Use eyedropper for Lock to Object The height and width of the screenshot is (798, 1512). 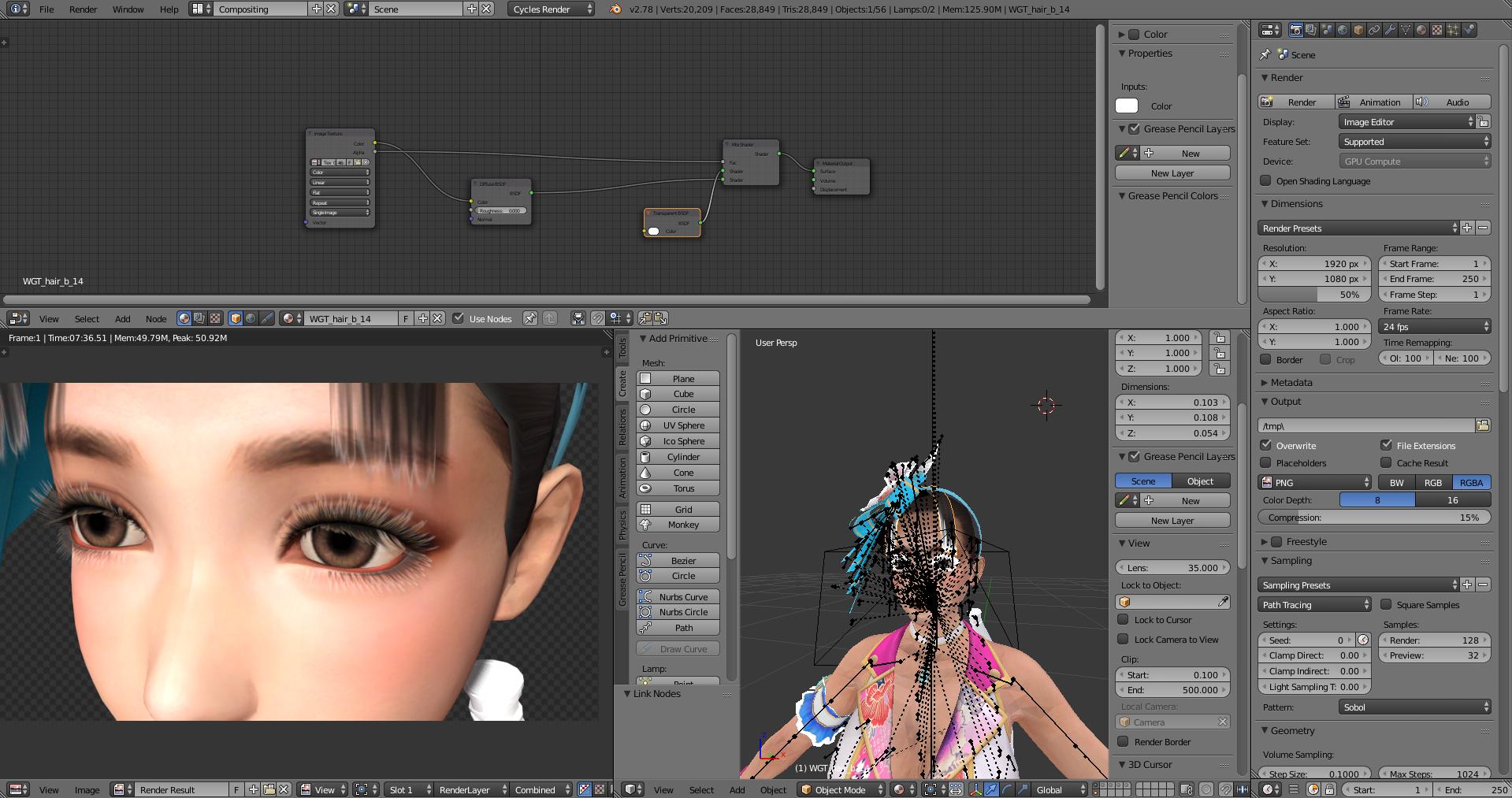tap(1223, 602)
